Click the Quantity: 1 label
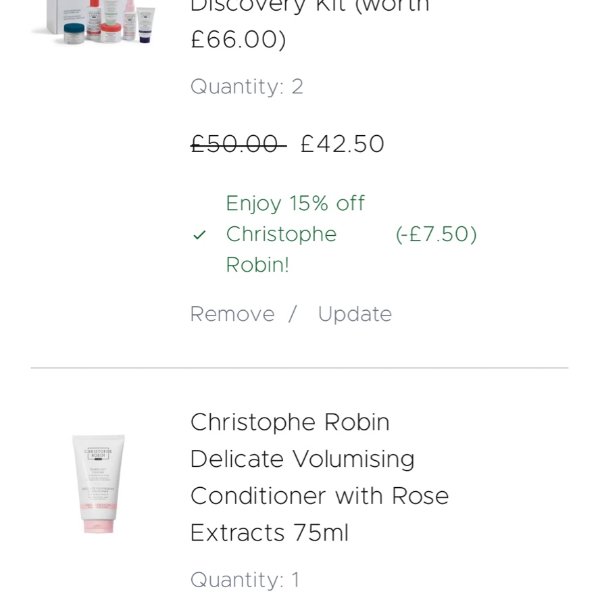This screenshot has width=600, height=600. (x=245, y=580)
